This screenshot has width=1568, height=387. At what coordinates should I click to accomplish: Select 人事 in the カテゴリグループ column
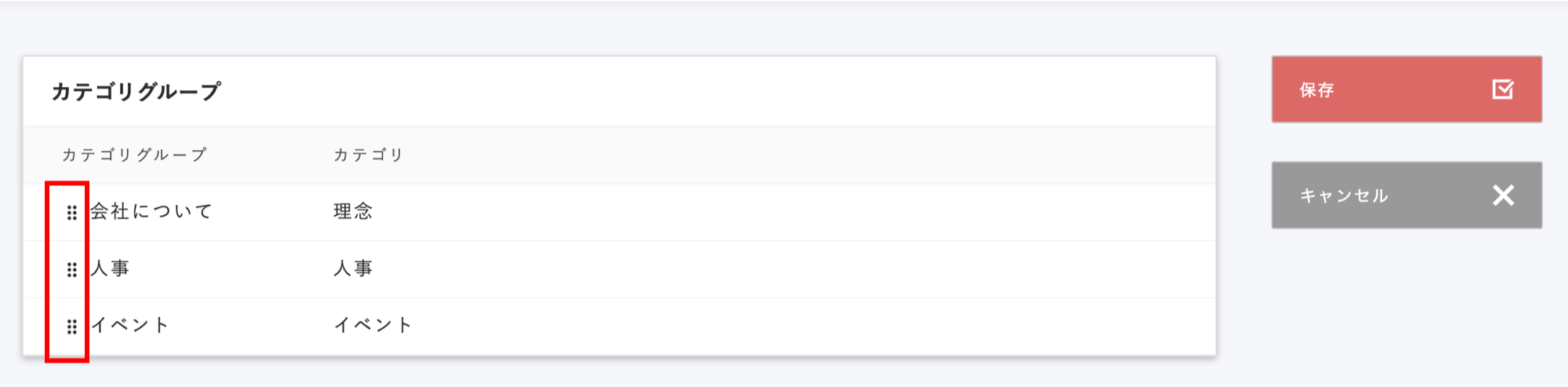110,268
